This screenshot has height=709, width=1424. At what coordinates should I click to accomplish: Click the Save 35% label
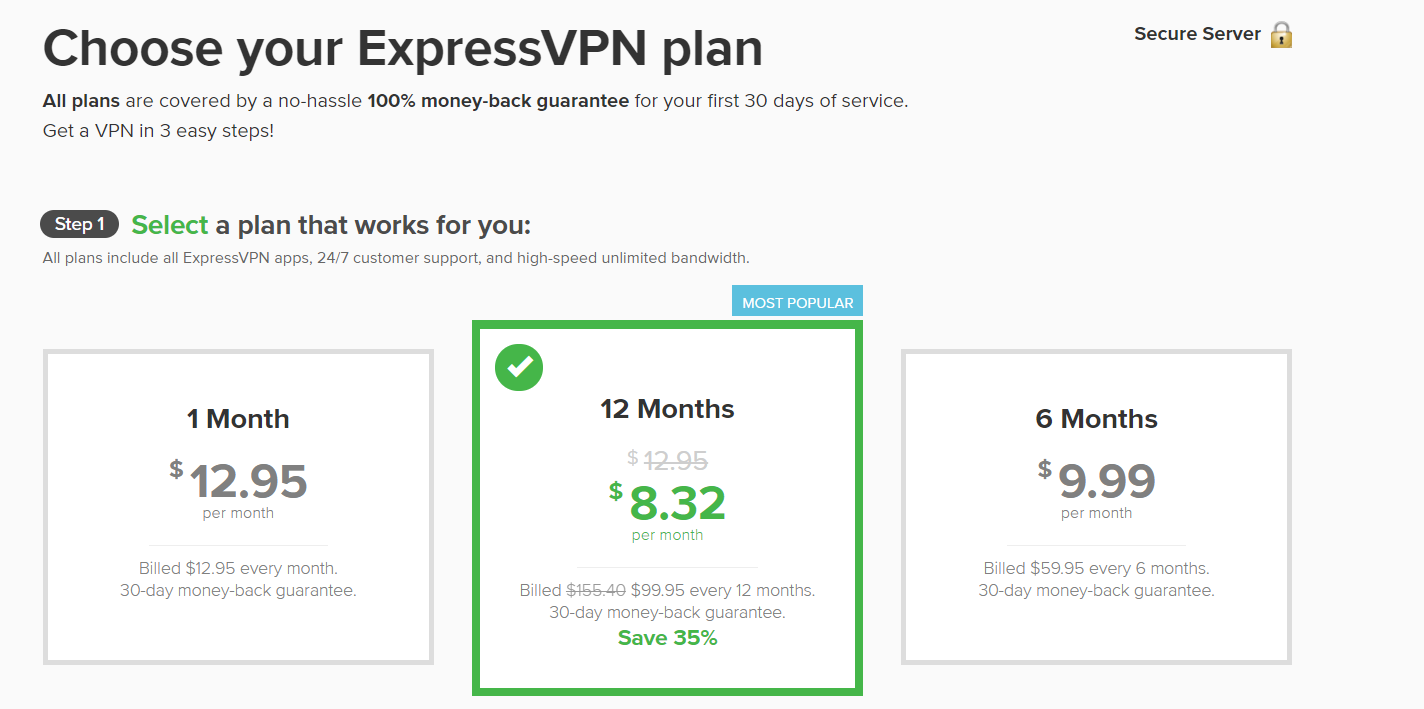[x=667, y=638]
